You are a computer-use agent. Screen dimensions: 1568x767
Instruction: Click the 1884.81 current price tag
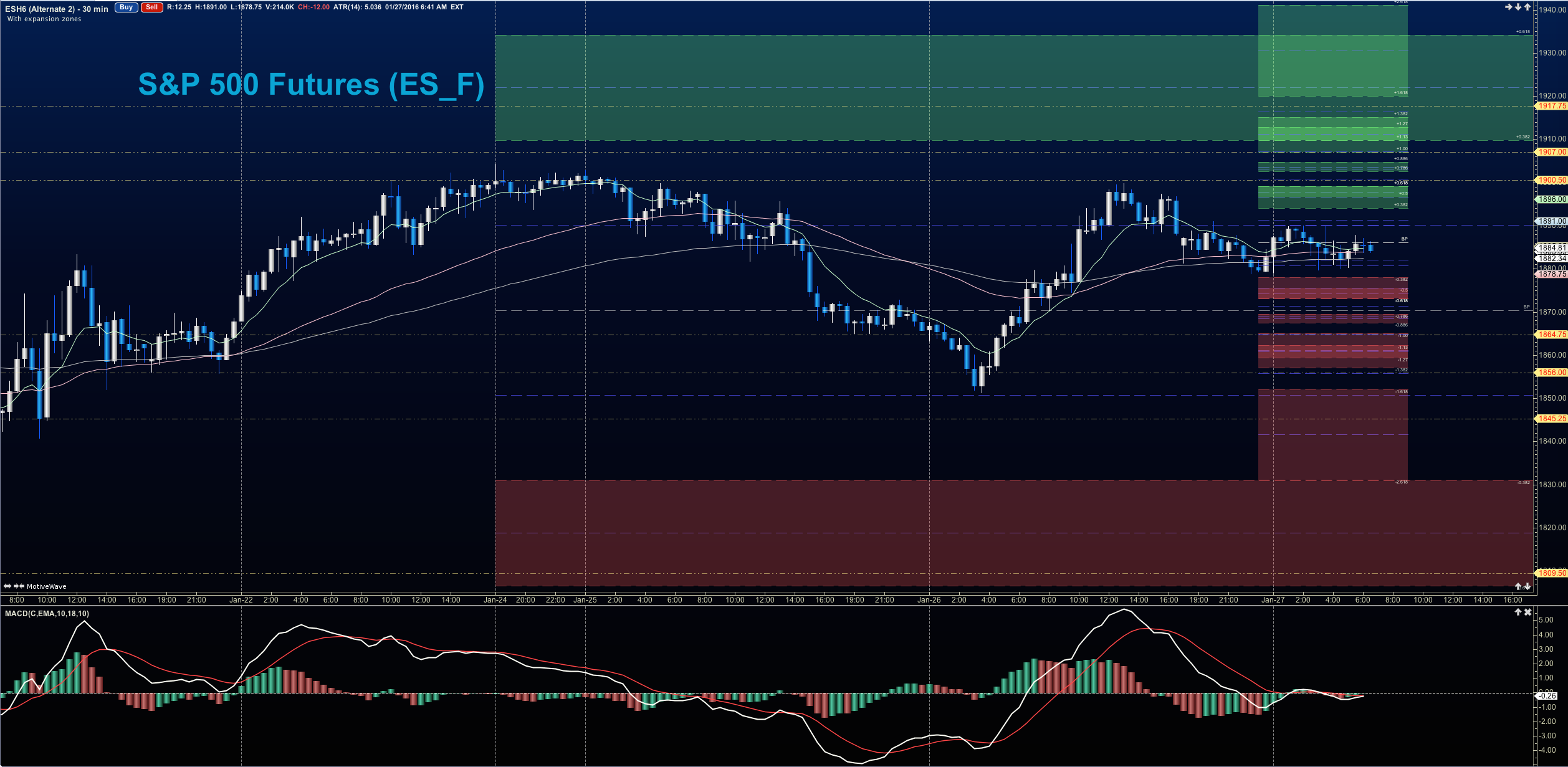point(1552,248)
